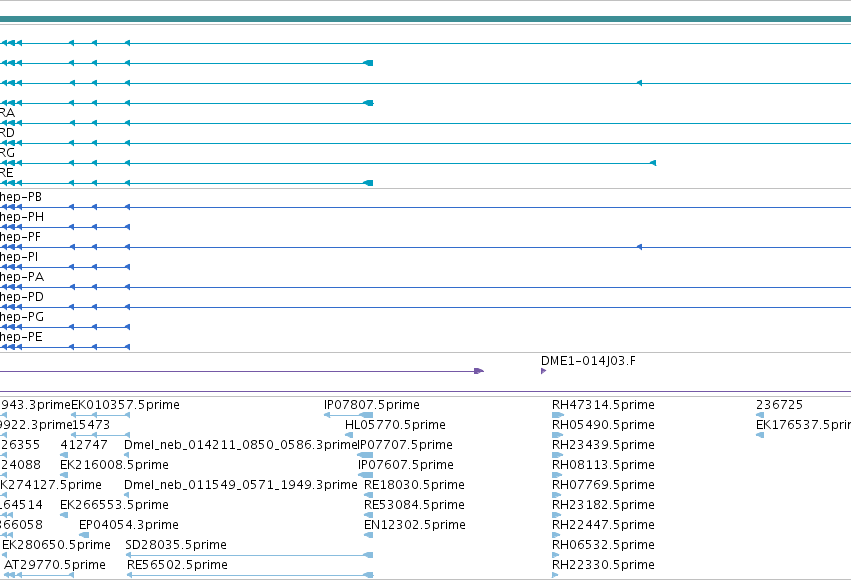Viewport: 851px width, 580px height.
Task: Select the EP04054.3prime label
Action: [x=129, y=525]
